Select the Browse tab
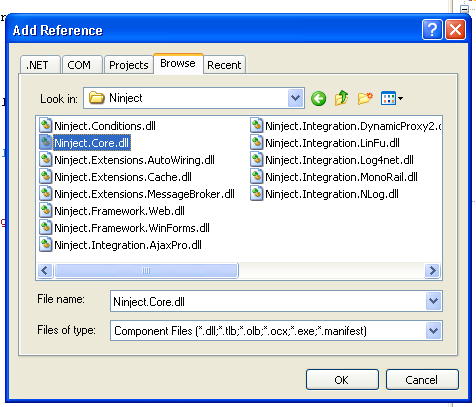 pyautogui.click(x=178, y=63)
